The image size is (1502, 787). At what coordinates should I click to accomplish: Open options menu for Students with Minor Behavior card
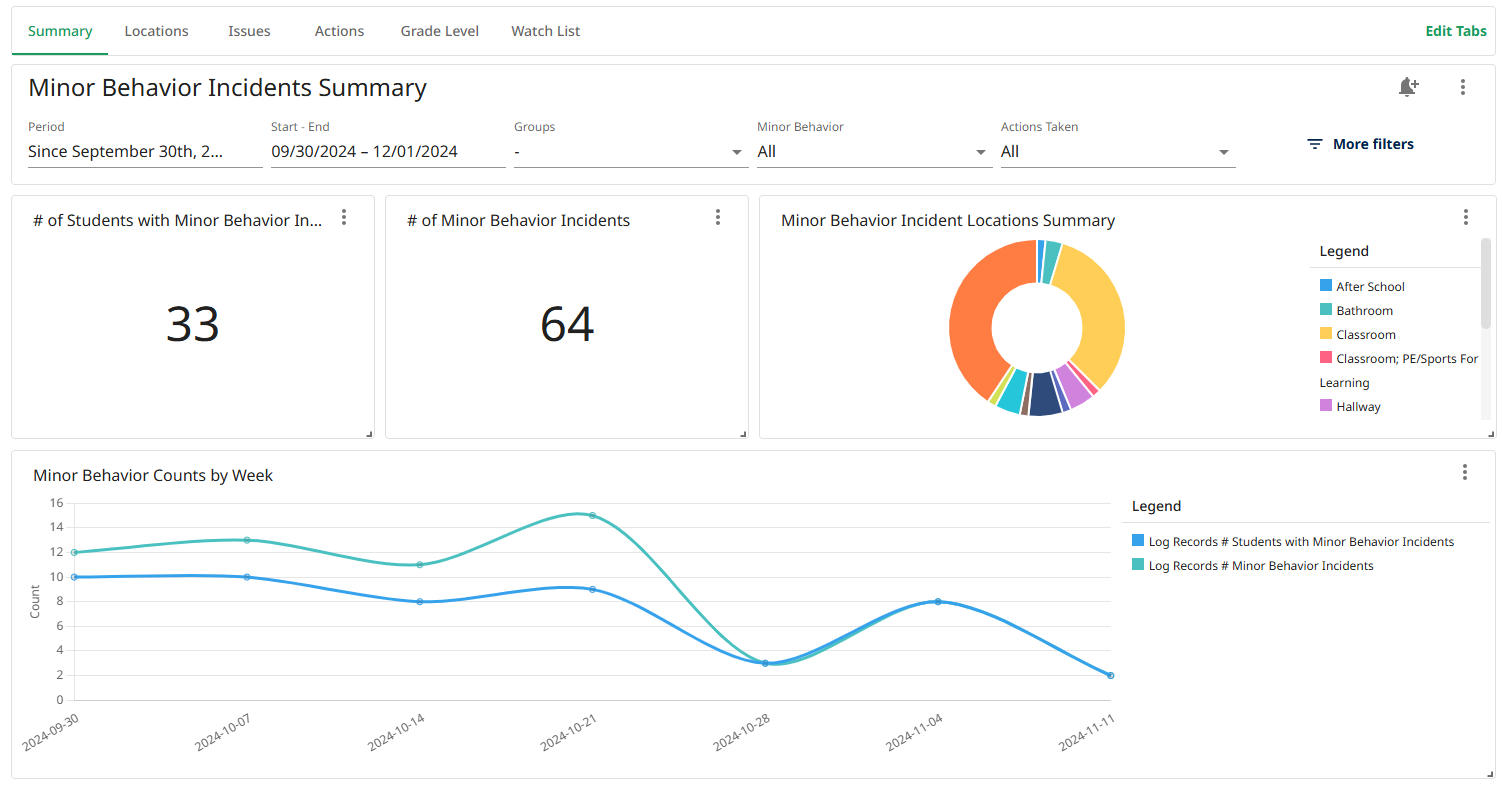pos(344,217)
